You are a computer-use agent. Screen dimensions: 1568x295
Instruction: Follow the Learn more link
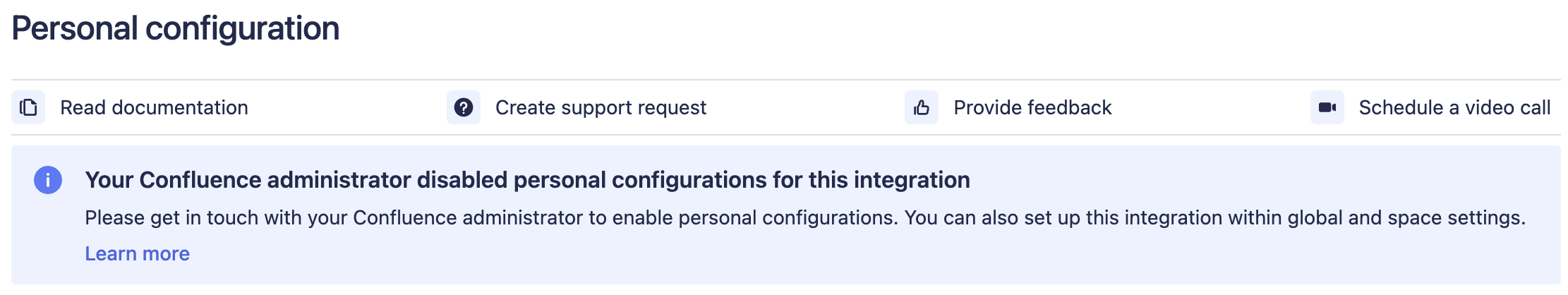click(137, 253)
